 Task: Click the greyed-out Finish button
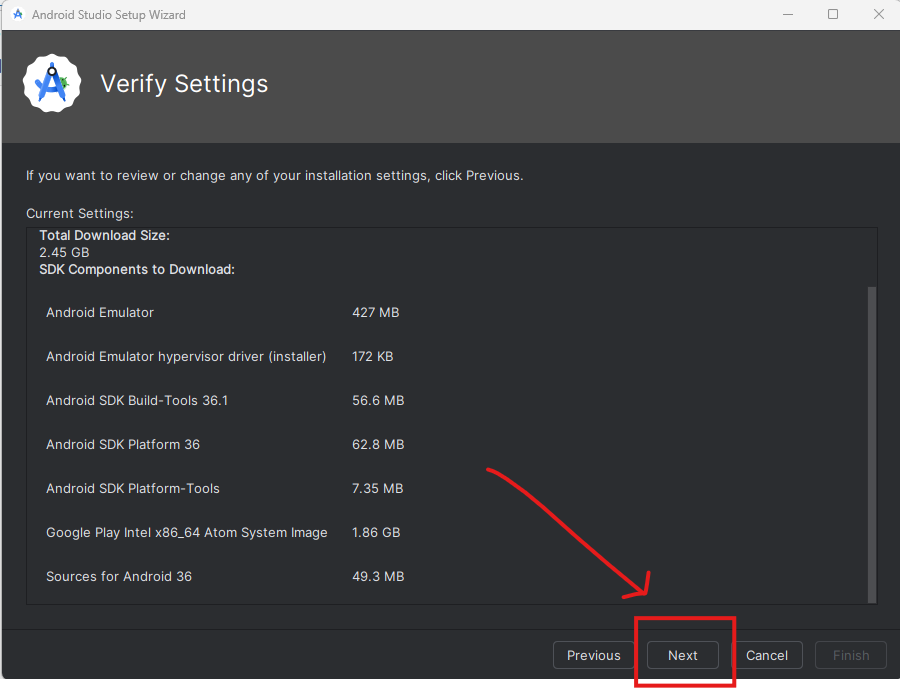pos(851,655)
